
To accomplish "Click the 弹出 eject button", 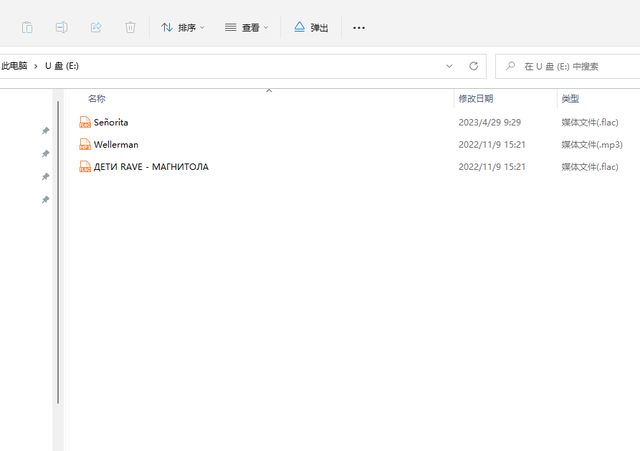I will coord(311,27).
